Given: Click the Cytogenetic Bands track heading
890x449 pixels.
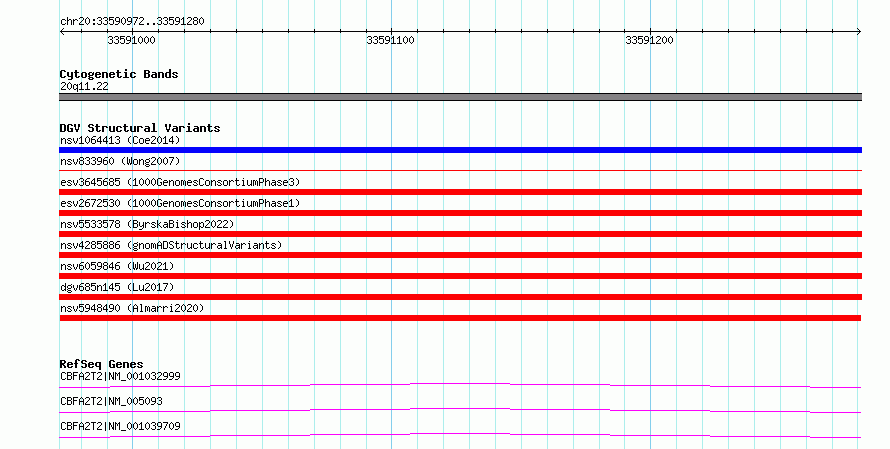Looking at the screenshot, I should pos(119,74).
